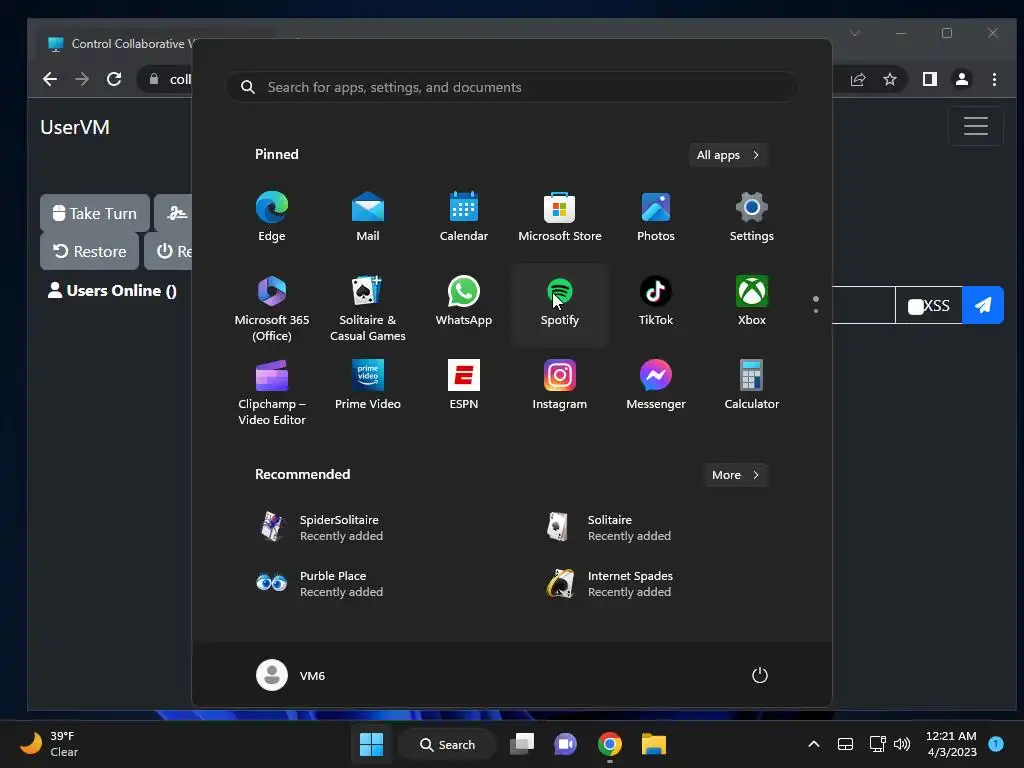Screen dimensions: 1024x768
Task: Open the Xbox app
Action: pos(752,301)
